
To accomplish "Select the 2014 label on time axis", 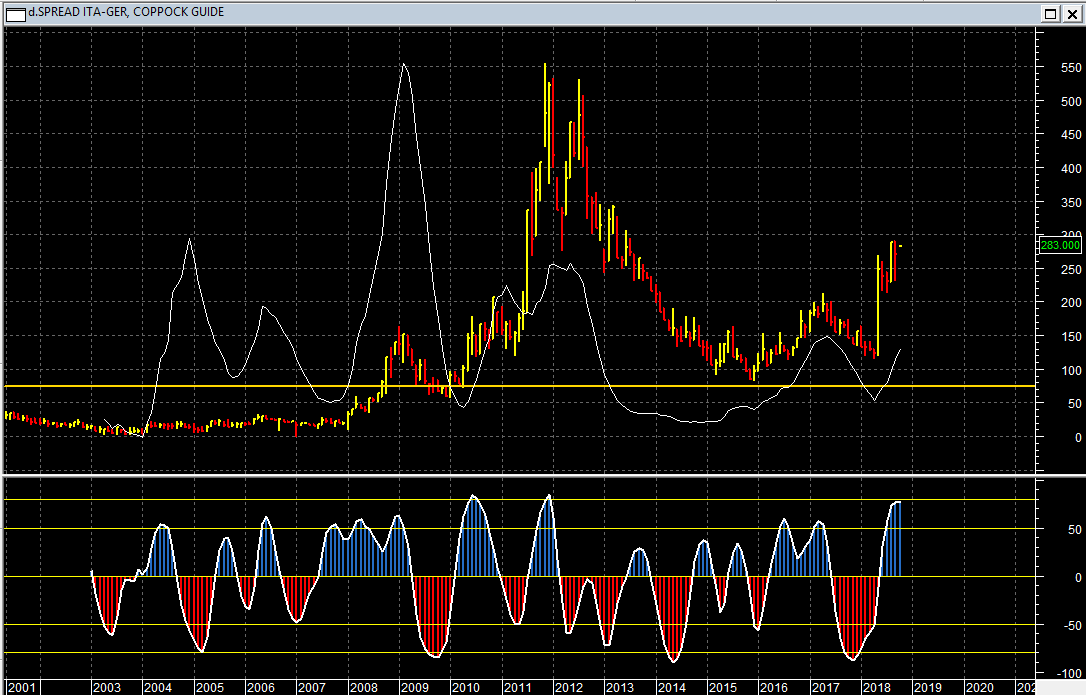I will [x=671, y=687].
